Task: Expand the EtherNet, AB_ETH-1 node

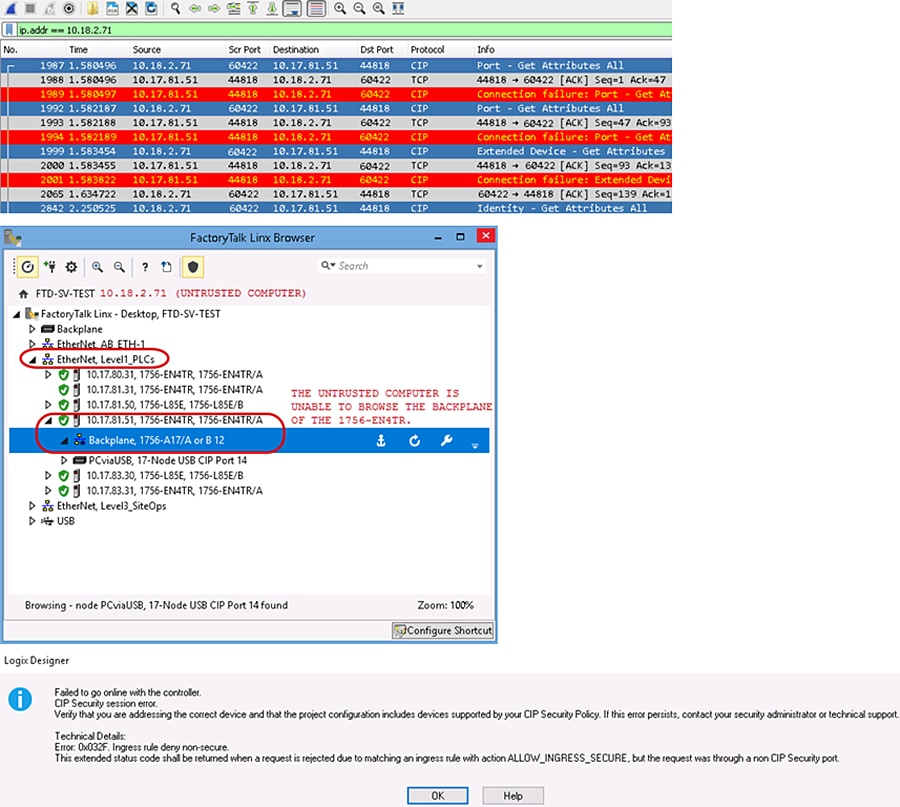Action: tap(33, 344)
